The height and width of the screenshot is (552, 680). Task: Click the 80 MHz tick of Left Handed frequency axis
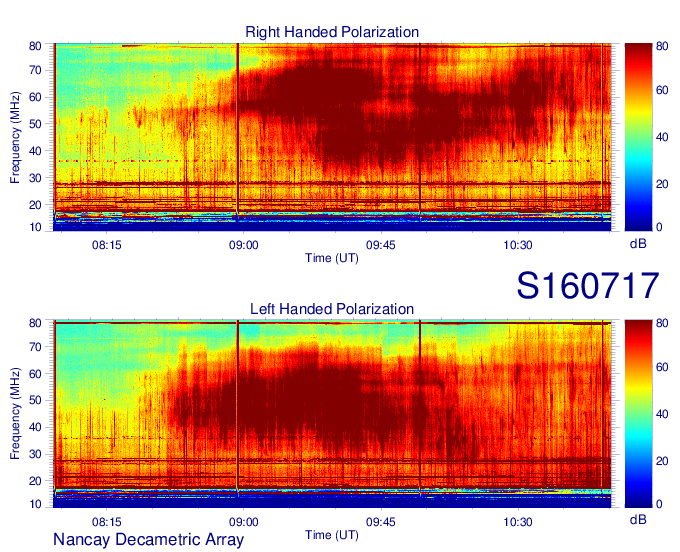coord(35,323)
